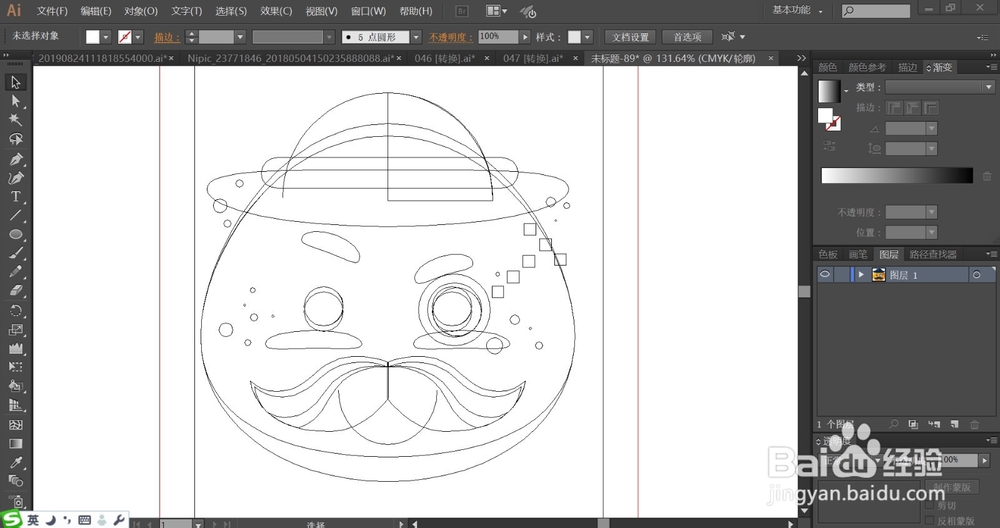1000x528 pixels.
Task: Click create new layer icon
Action: (x=954, y=424)
